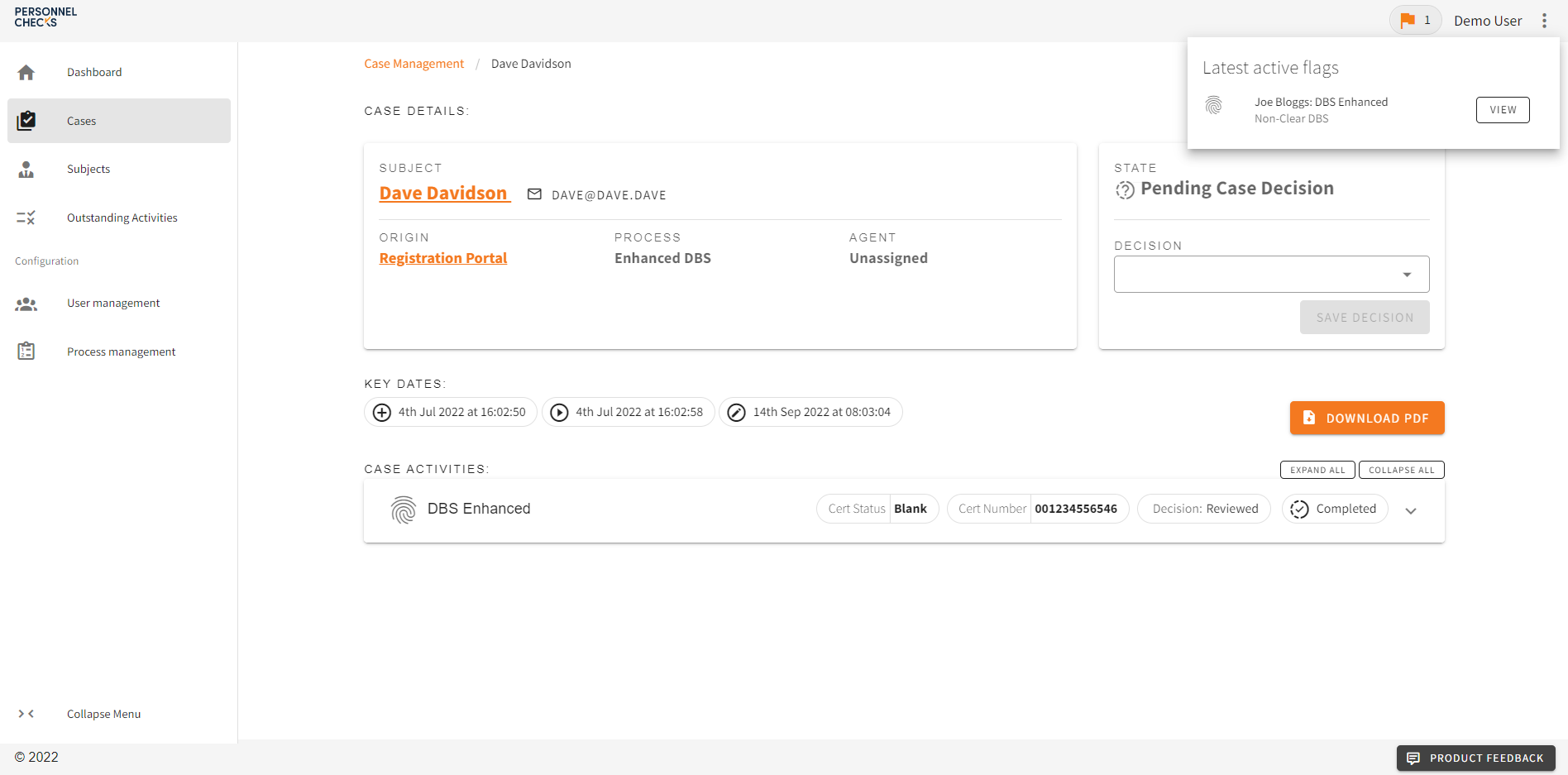This screenshot has height=775, width=1568.
Task: Click the Joe Bloggs: DBS Enhanced flag text
Action: click(x=1322, y=102)
